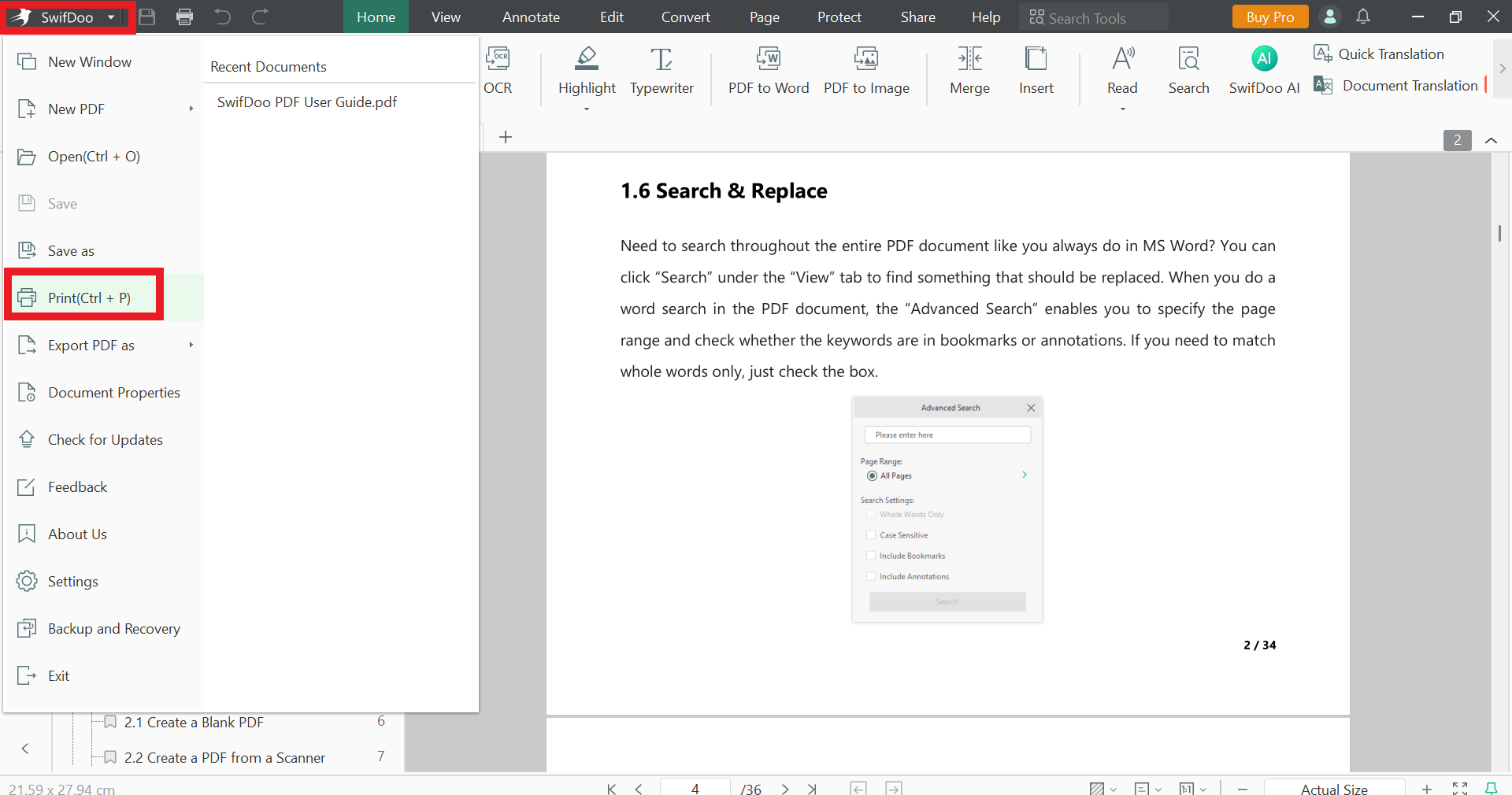This screenshot has width=1512, height=795.
Task: Expand the Export PDF as submenu arrow
Action: [191, 345]
